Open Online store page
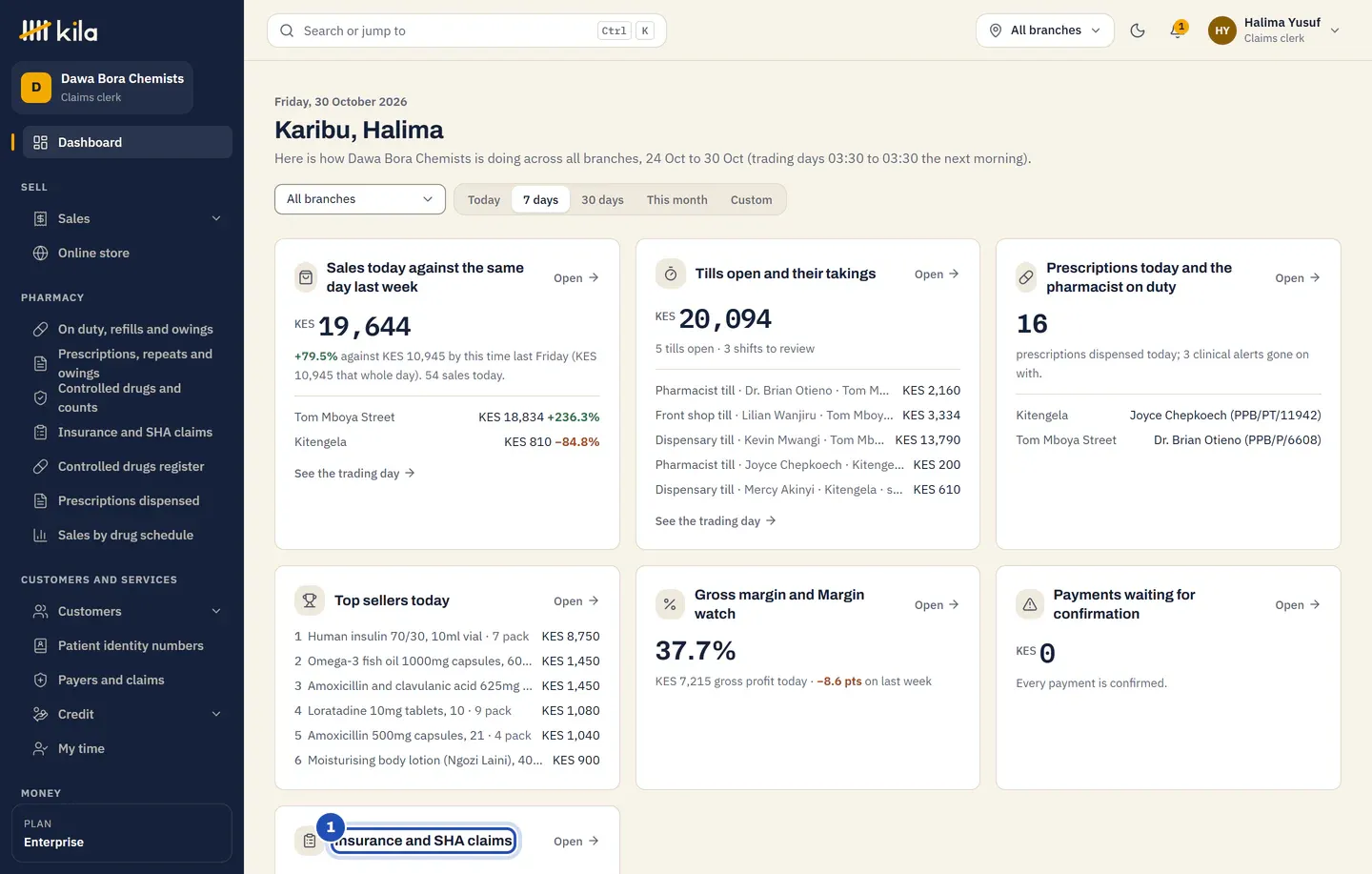1372x874 pixels. (128, 253)
